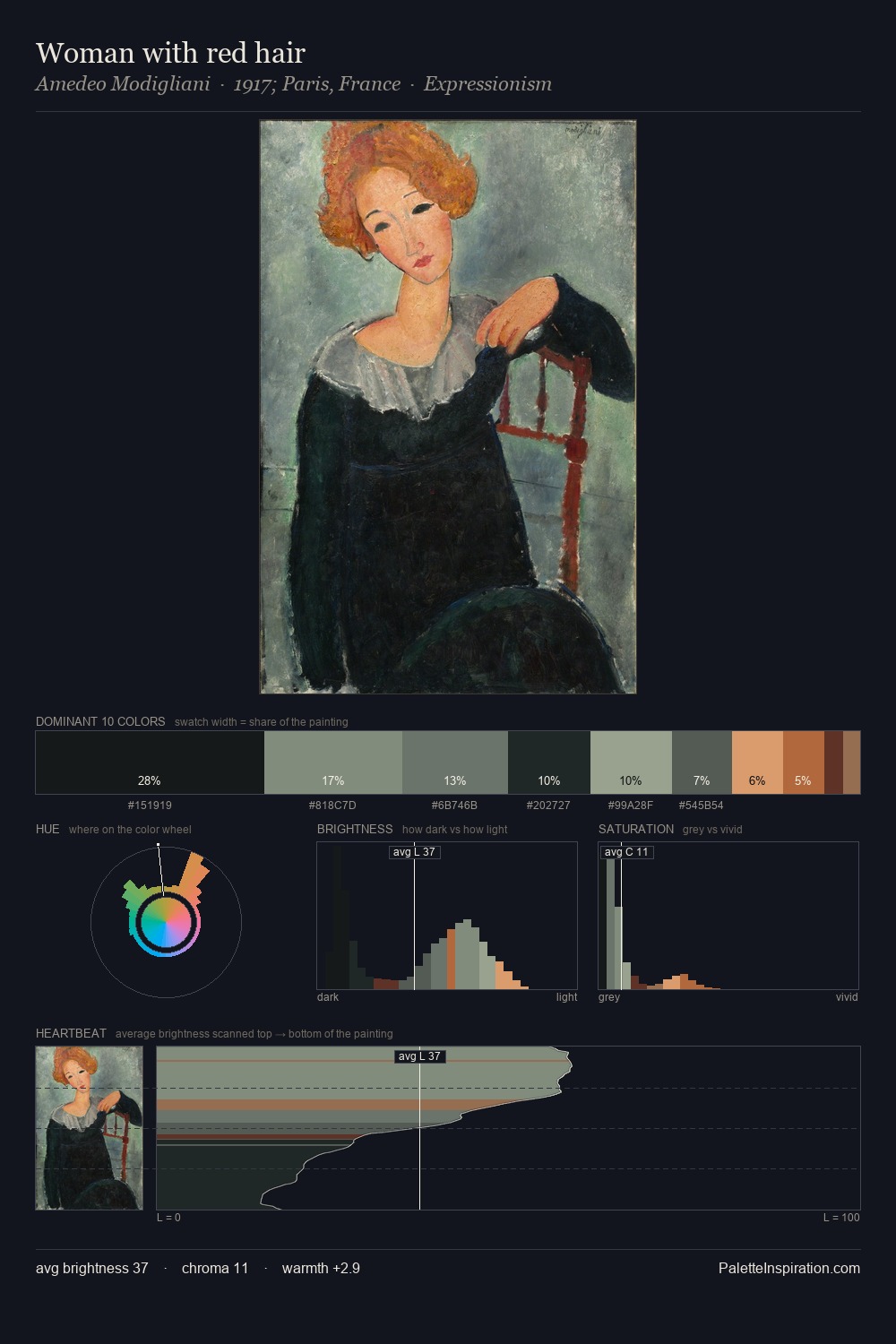896x1344 pixels.
Task: Click the large Modigliani painting image
Action: [448, 407]
